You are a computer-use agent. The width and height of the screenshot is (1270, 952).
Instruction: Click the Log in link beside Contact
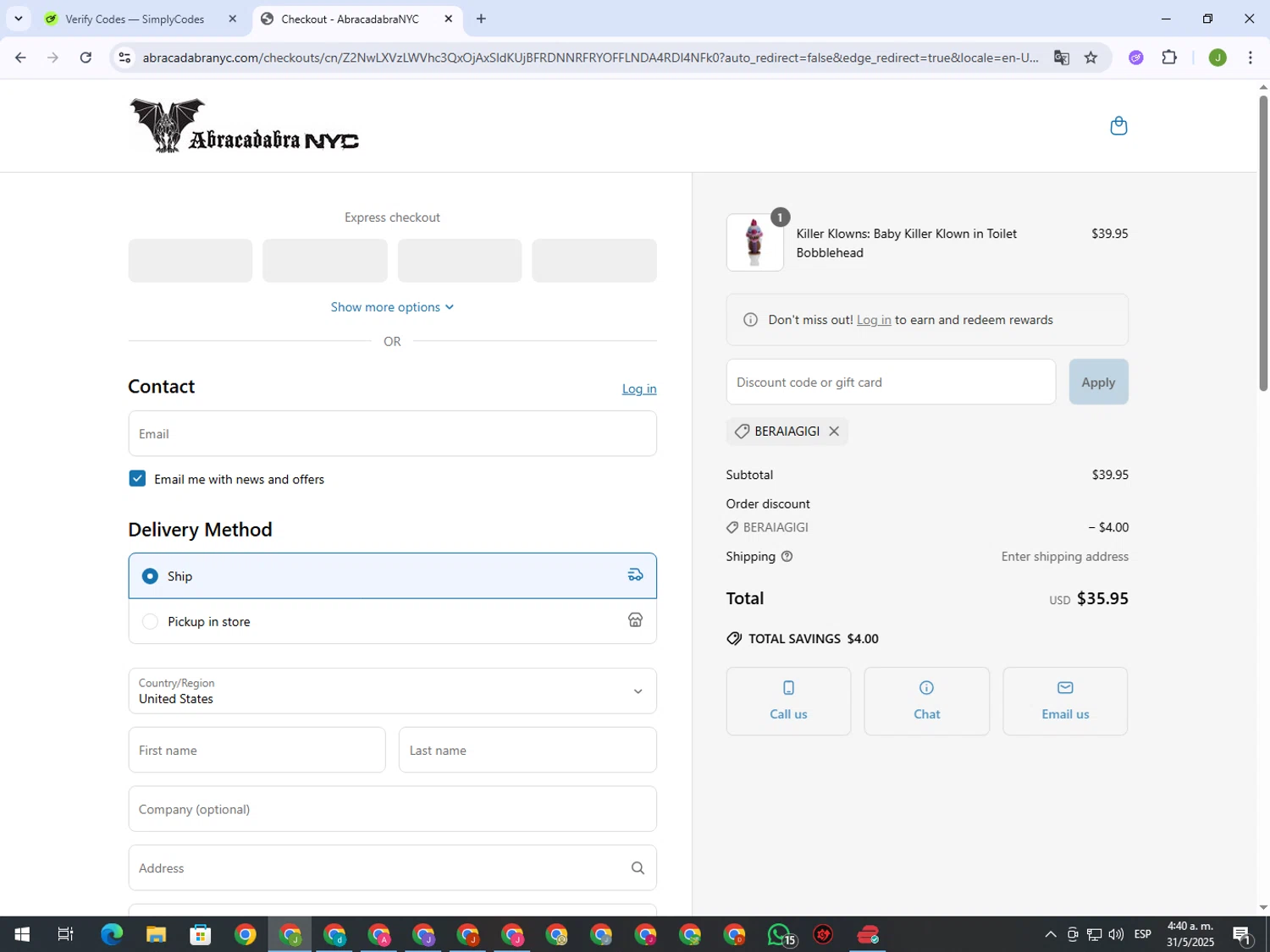pos(639,388)
